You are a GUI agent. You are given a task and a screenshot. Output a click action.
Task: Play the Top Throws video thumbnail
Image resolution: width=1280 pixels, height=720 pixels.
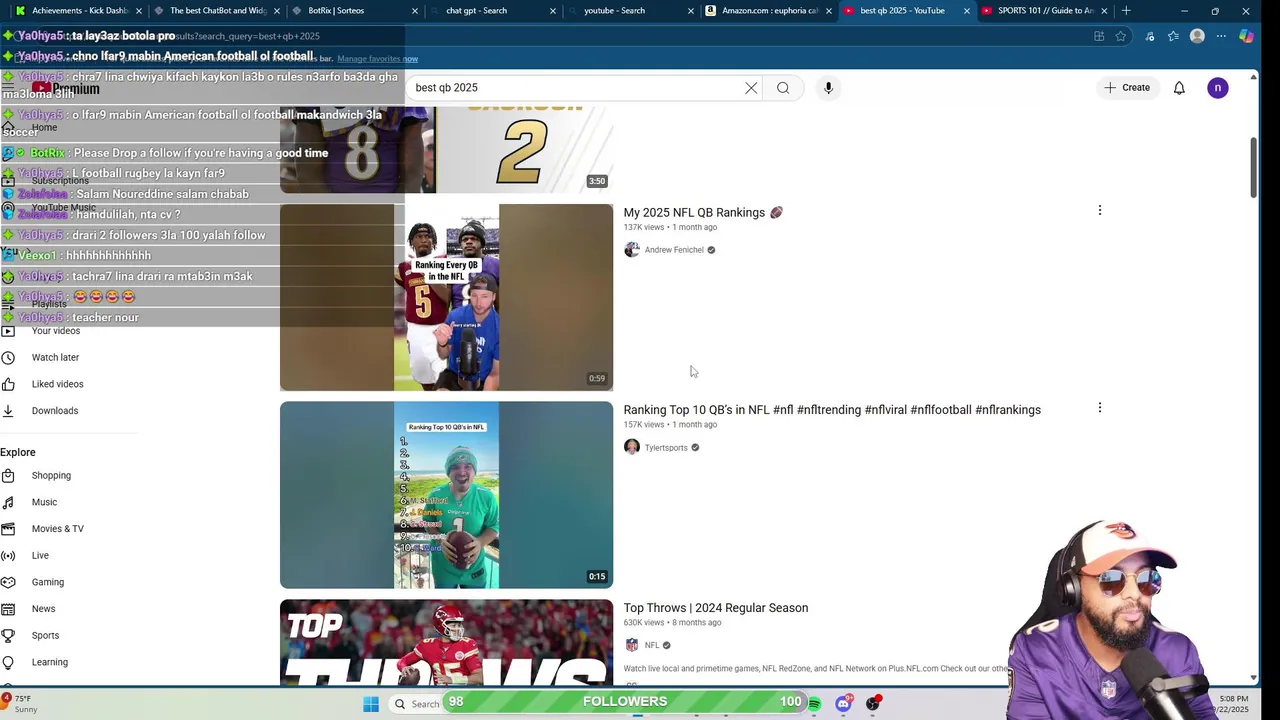tap(446, 642)
